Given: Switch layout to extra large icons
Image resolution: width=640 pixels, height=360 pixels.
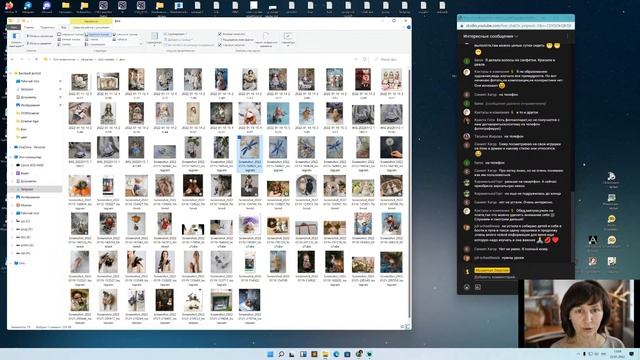Looking at the screenshot, I should tap(70, 34).
